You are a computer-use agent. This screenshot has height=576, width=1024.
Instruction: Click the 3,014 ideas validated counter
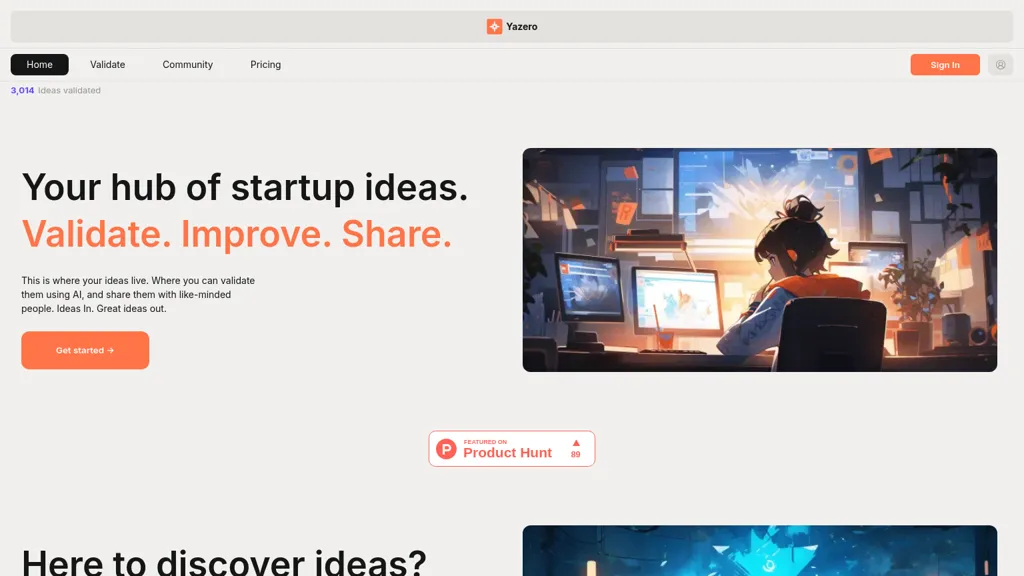[56, 90]
